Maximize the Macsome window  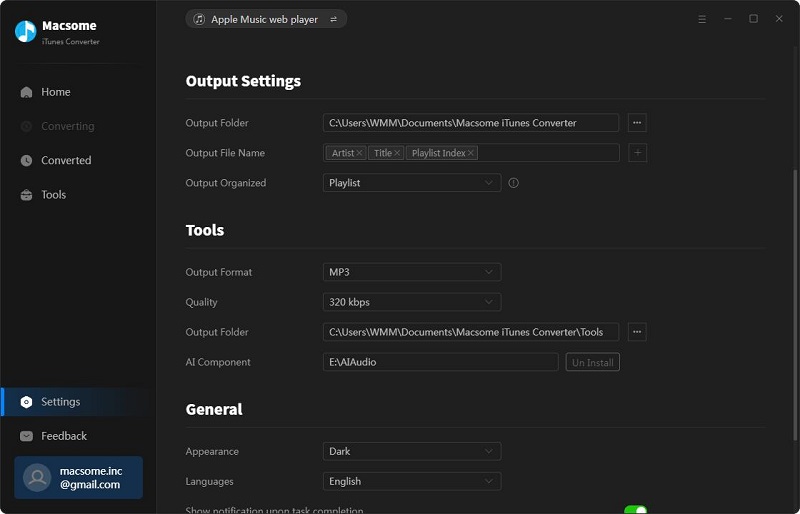coord(753,19)
